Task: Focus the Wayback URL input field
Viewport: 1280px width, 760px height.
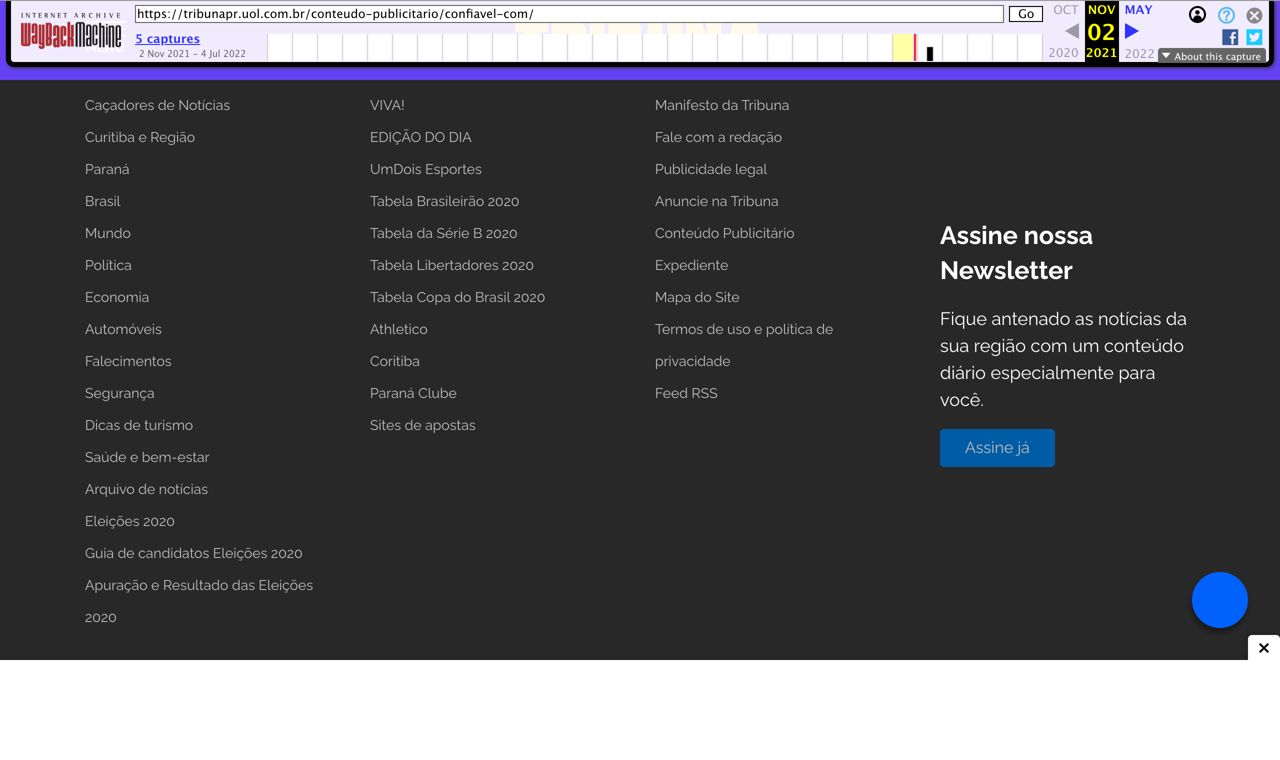Action: click(x=569, y=14)
